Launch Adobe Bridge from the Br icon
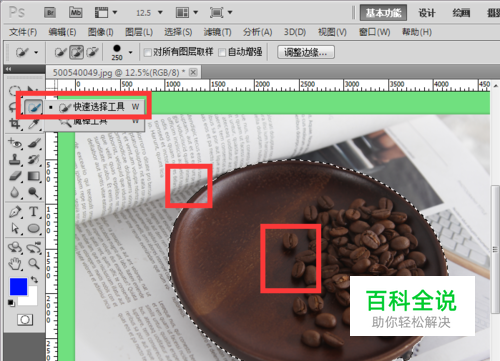This screenshot has height=361, width=500. 50,13
